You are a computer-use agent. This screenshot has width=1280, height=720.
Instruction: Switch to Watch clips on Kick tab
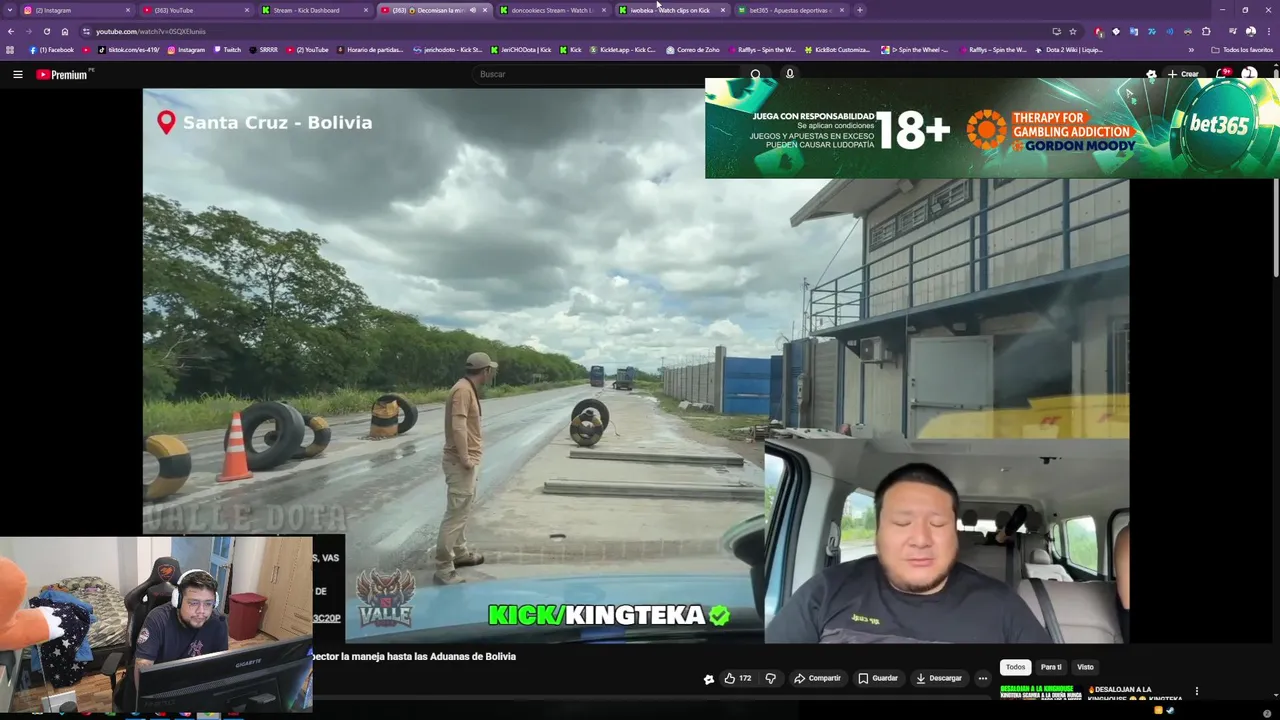click(x=671, y=10)
